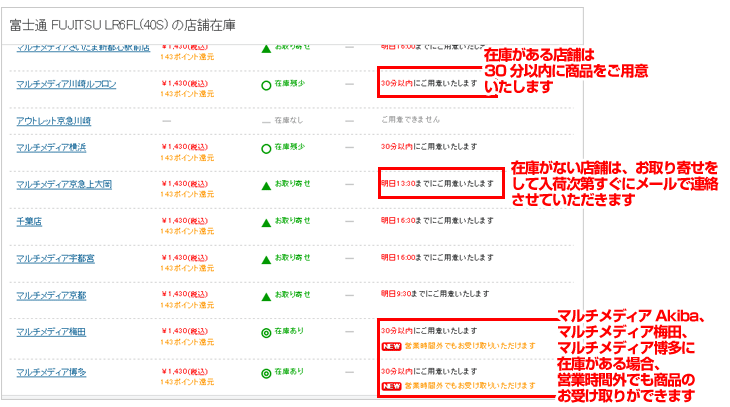The image size is (730, 407).
Task: Click the out-of-stock dash icon for アウトレット京急川崎
Action: click(x=266, y=122)
